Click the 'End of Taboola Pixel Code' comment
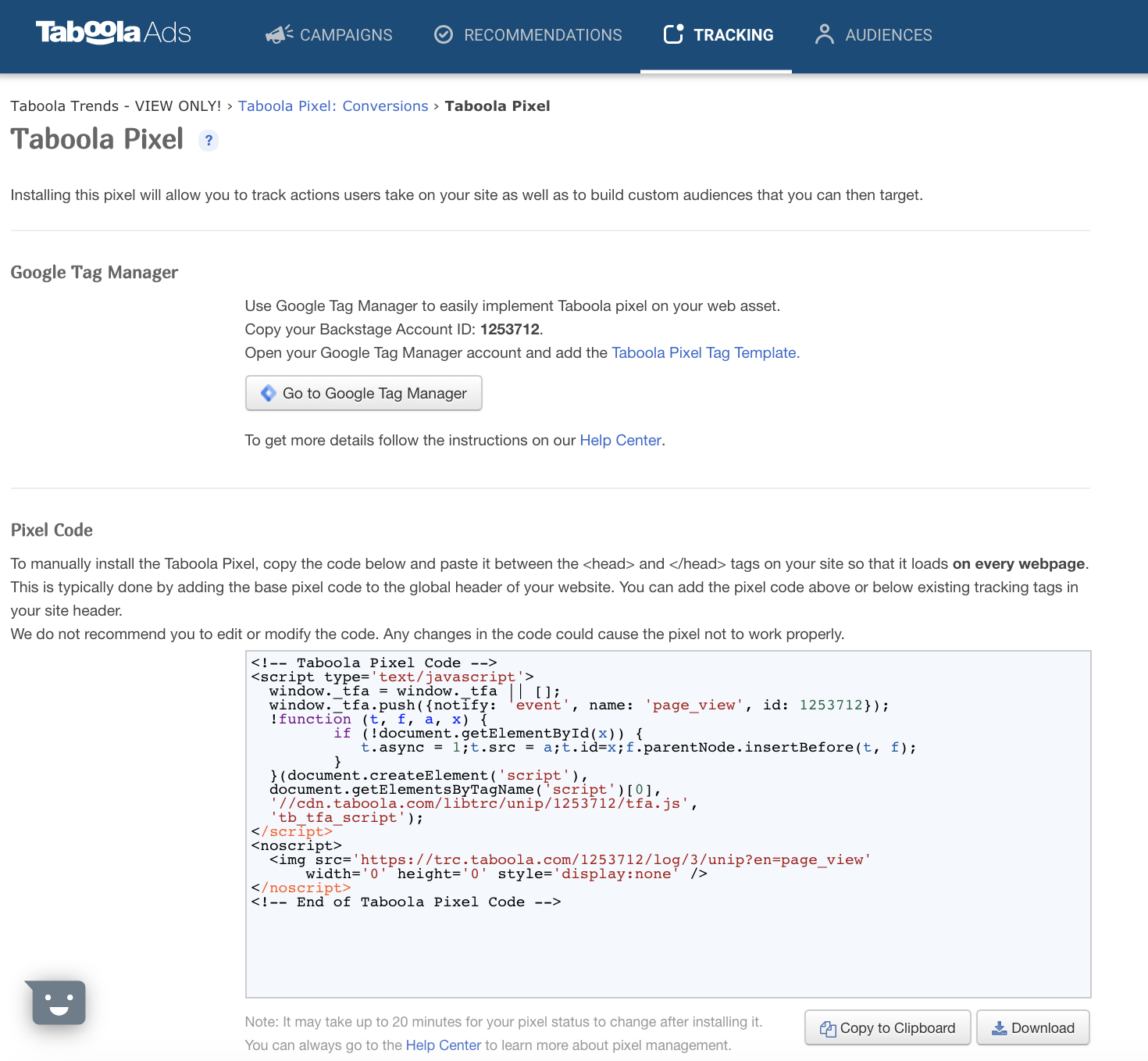Screen dimensions: 1148x1061 406,902
